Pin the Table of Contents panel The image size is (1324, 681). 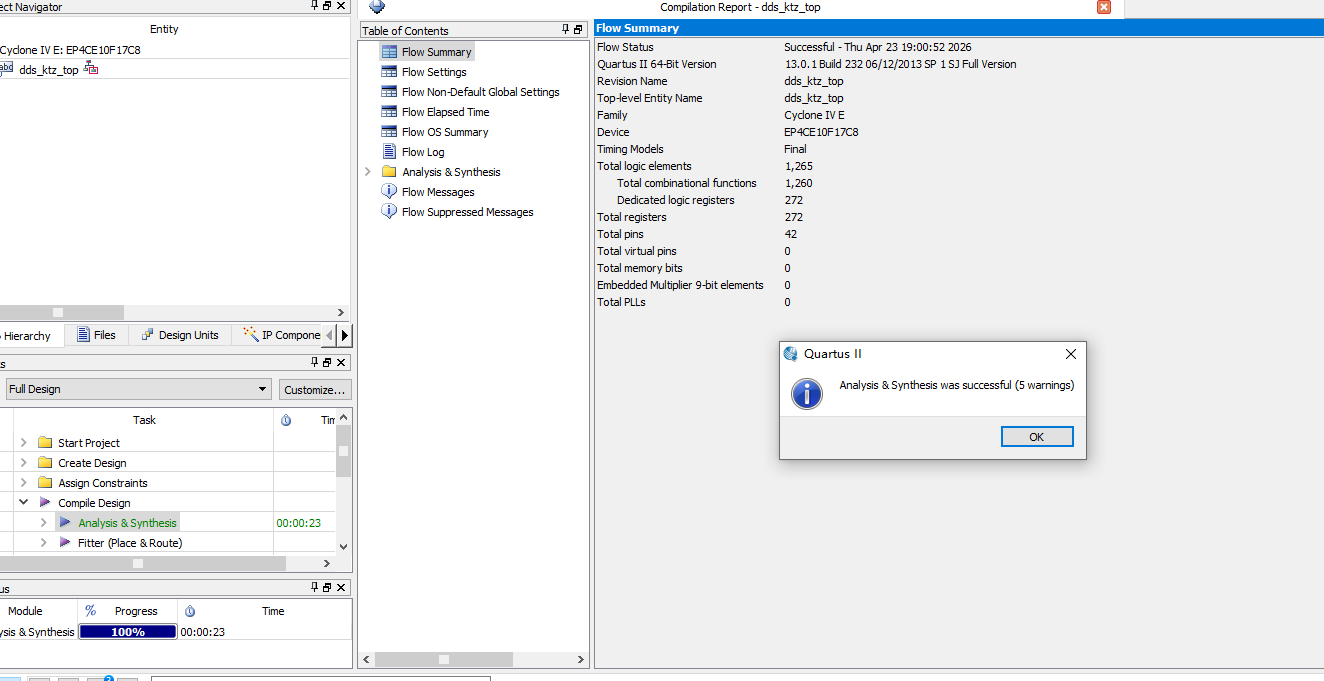[x=566, y=30]
